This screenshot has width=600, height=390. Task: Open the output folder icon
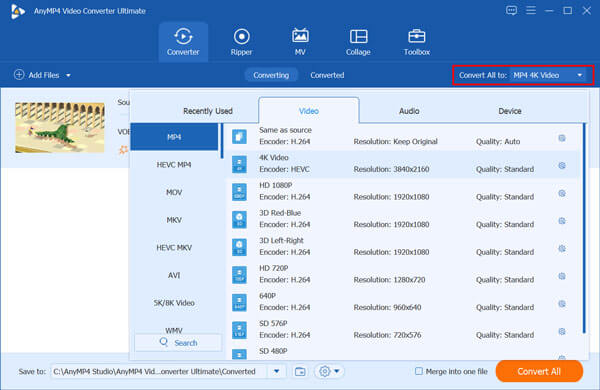point(300,371)
